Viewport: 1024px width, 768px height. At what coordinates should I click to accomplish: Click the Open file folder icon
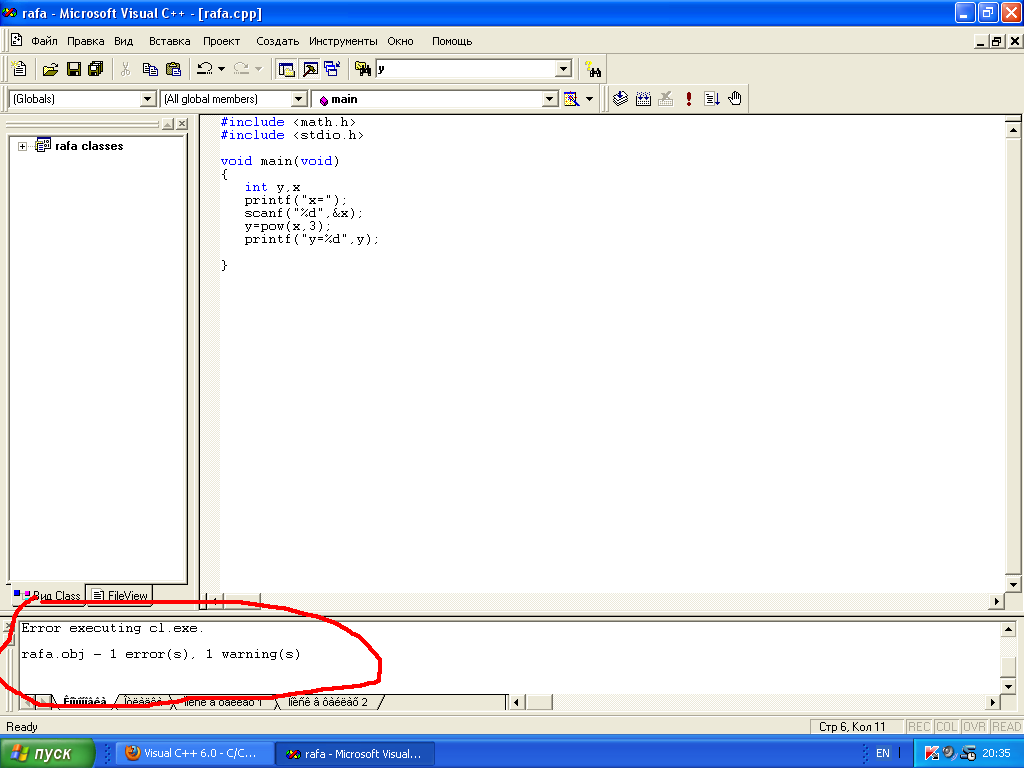click(50, 69)
